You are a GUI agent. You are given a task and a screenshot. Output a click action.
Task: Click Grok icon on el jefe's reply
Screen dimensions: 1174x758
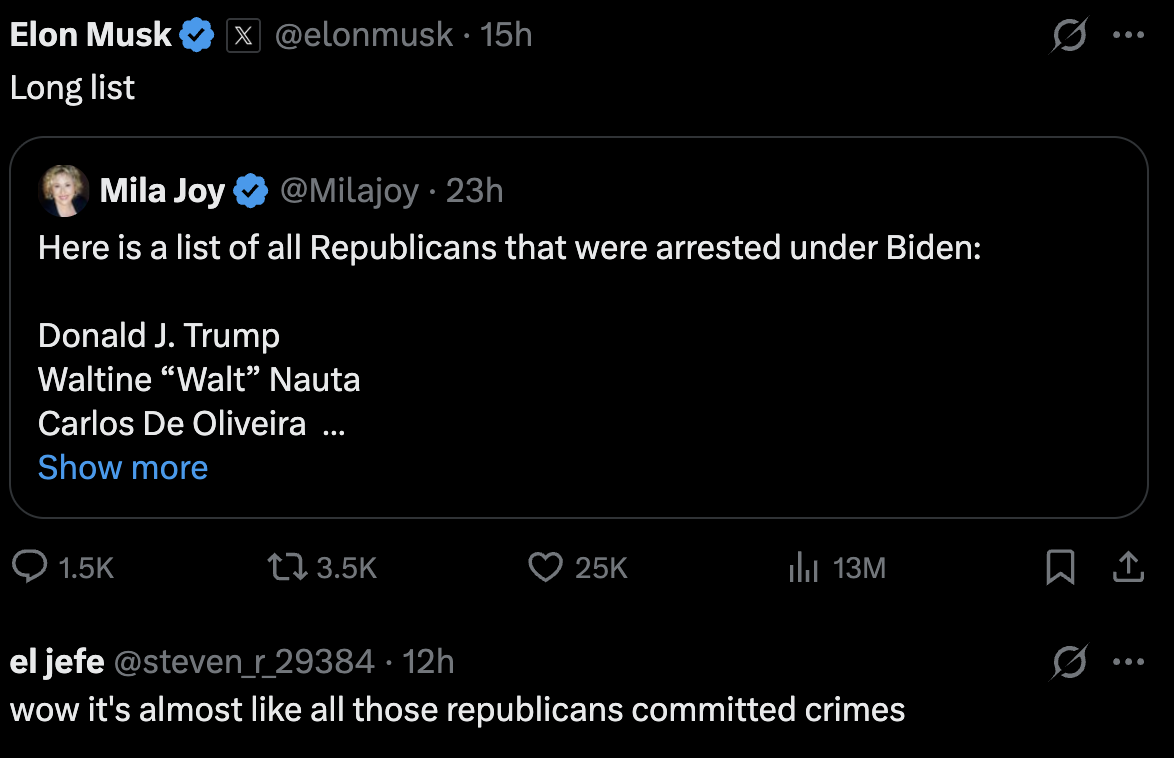tap(1069, 662)
